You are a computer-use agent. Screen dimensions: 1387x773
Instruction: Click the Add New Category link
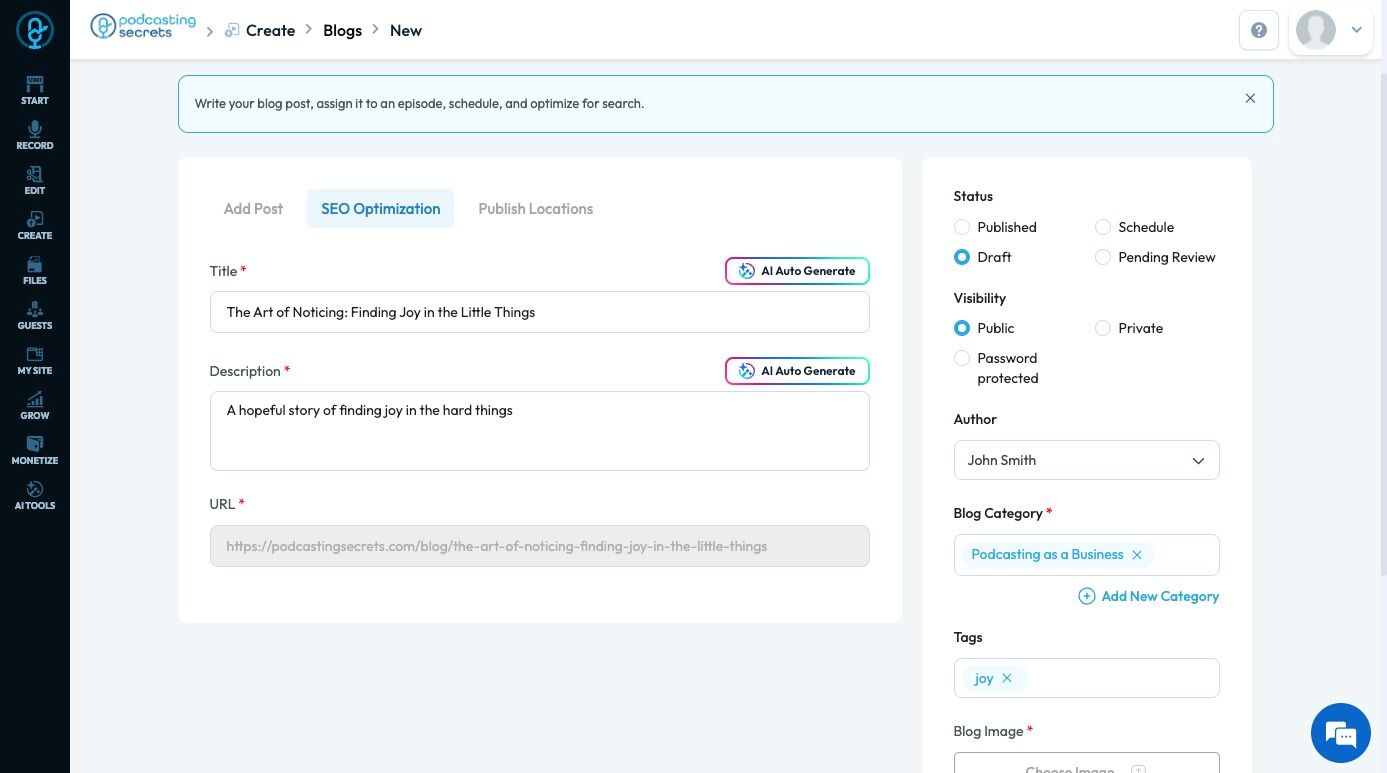[x=1149, y=596]
